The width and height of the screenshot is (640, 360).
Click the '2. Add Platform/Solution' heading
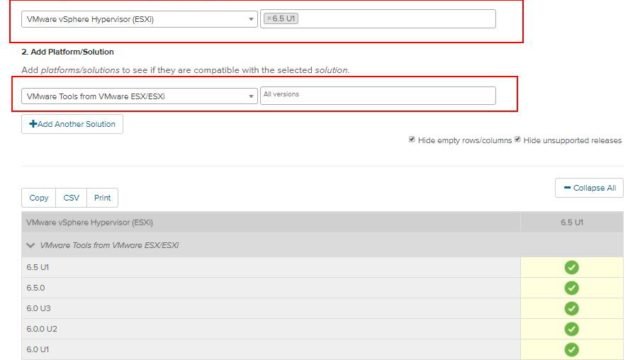point(68,52)
